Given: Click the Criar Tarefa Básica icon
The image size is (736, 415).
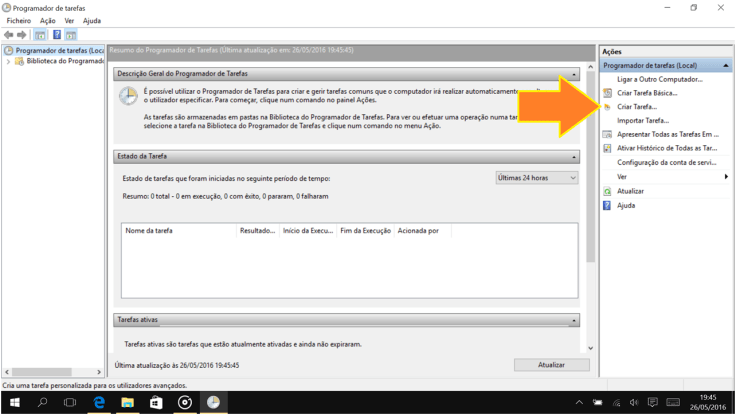Looking at the screenshot, I should [607, 93].
